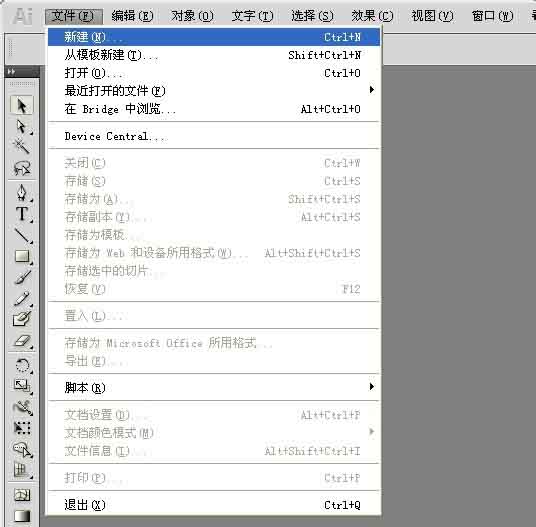536x527 pixels.
Task: Select the Rotate tool
Action: [22, 365]
